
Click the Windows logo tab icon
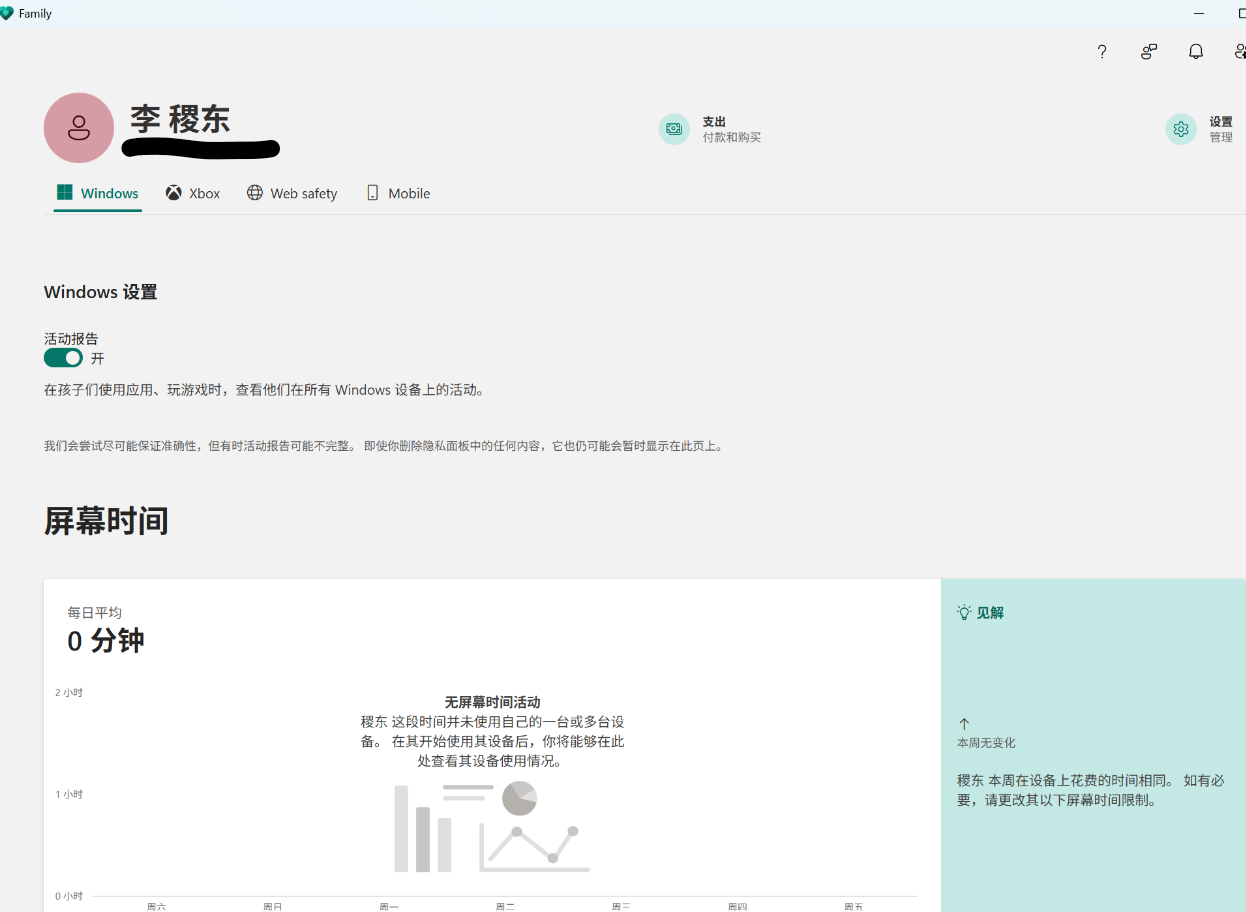coord(65,193)
